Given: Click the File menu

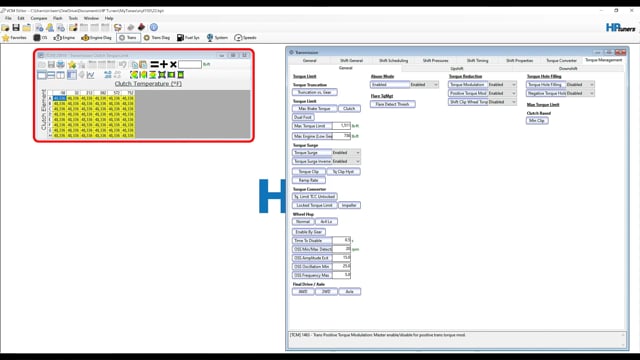Looking at the screenshot, I should [8, 18].
